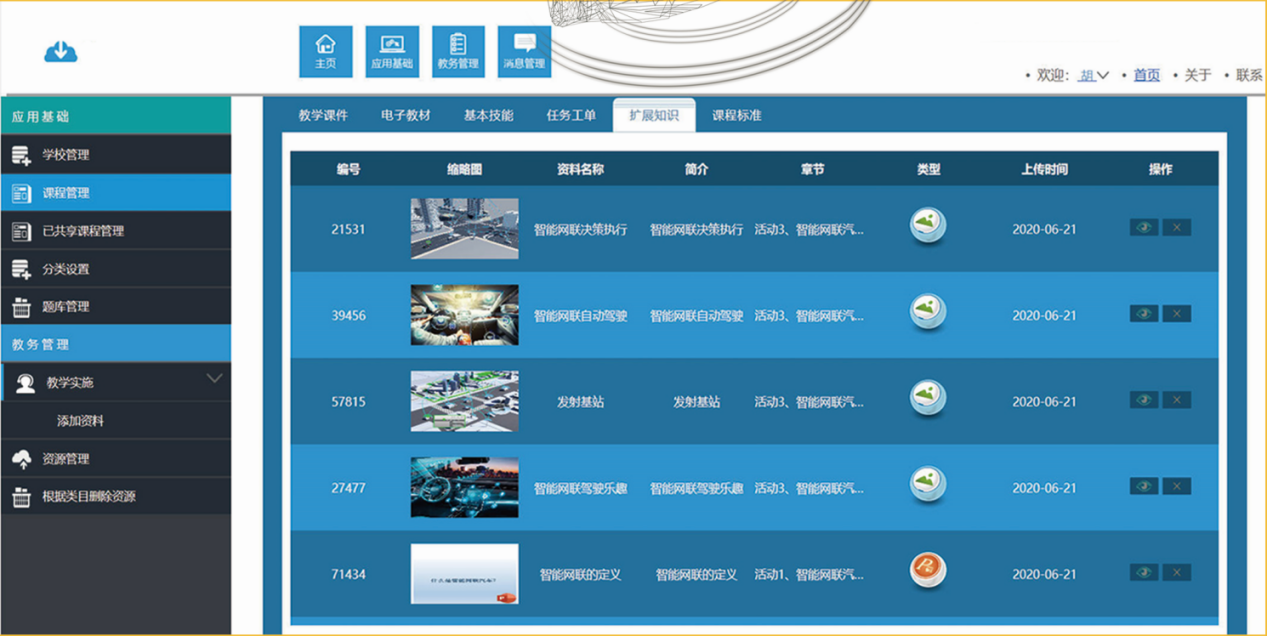Click the thumbnail of 发射基站

click(463, 400)
